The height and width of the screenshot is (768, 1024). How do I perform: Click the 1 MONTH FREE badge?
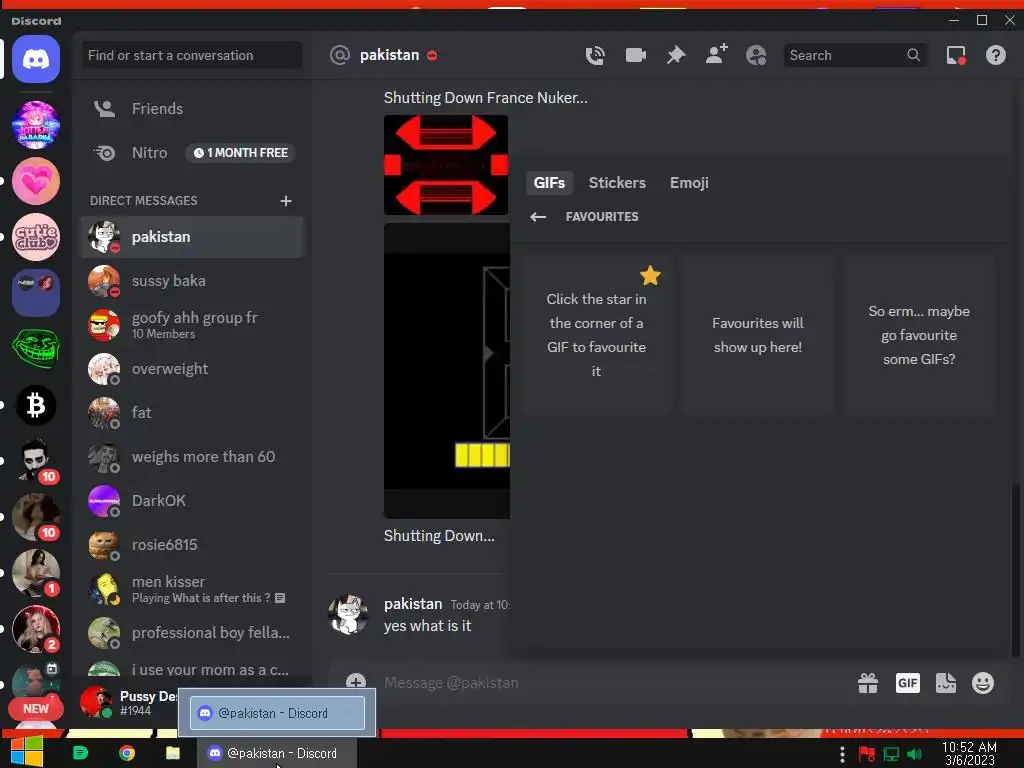(241, 153)
